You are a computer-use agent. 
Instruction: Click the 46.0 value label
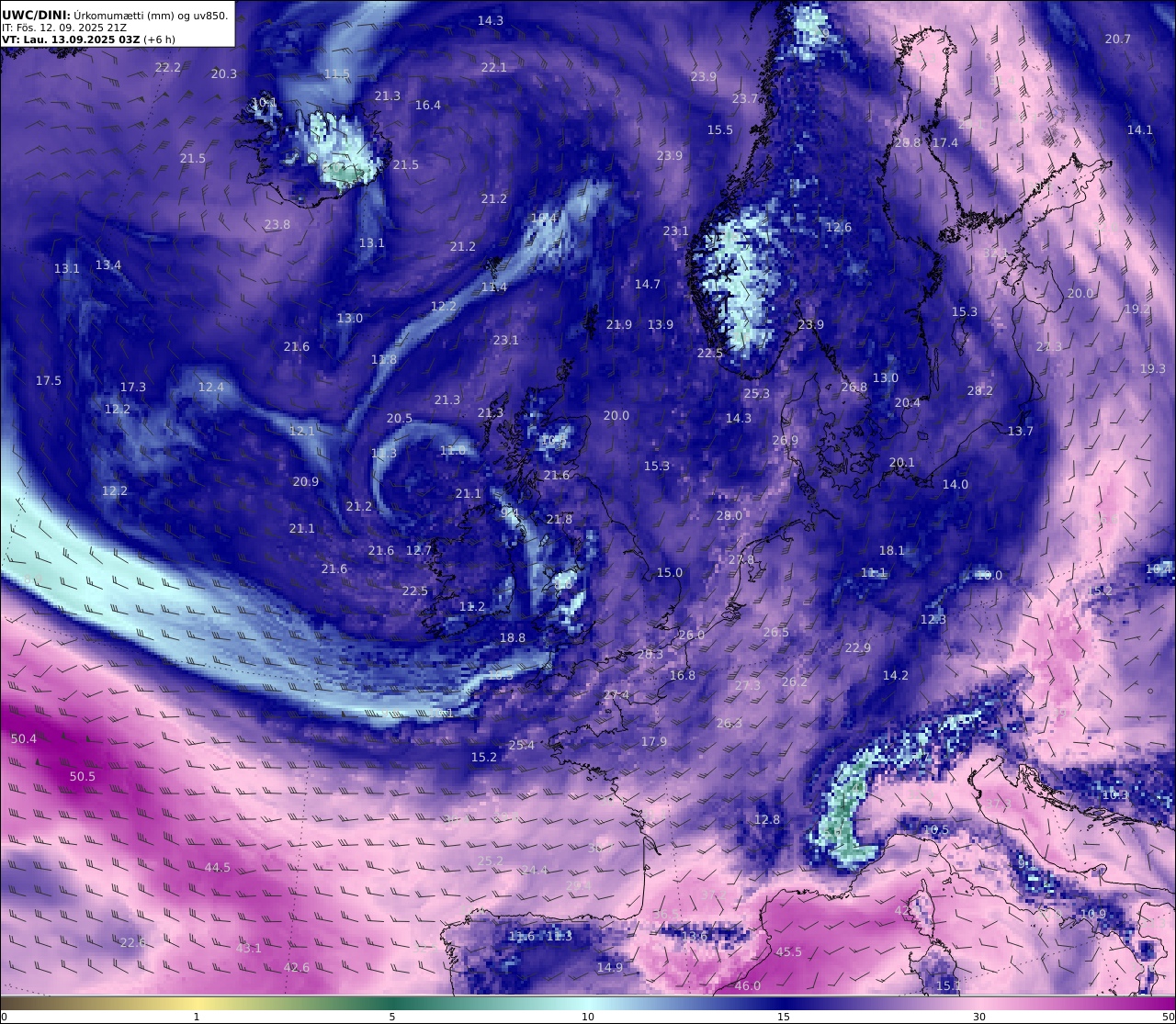[748, 985]
